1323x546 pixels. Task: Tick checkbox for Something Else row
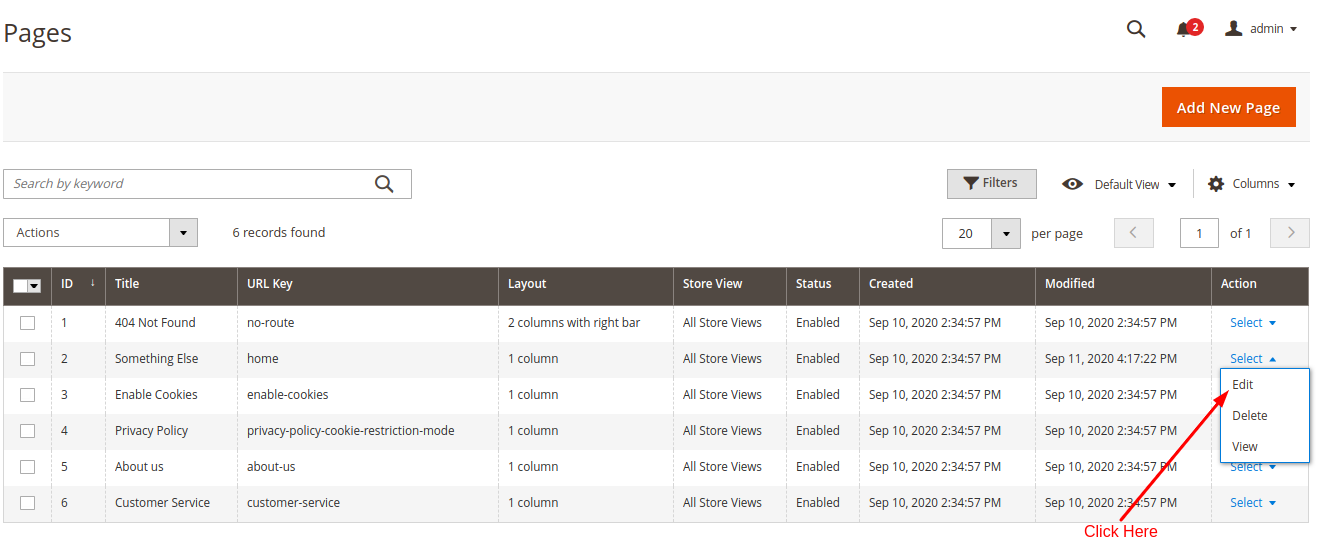[x=28, y=359]
